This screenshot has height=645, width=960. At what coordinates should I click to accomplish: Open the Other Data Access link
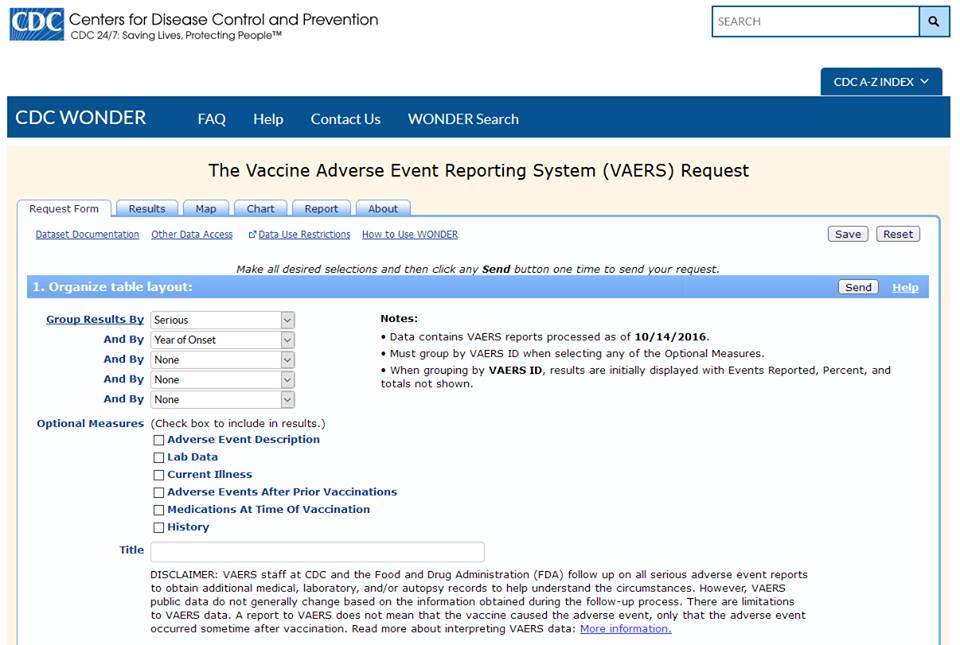[x=192, y=234]
